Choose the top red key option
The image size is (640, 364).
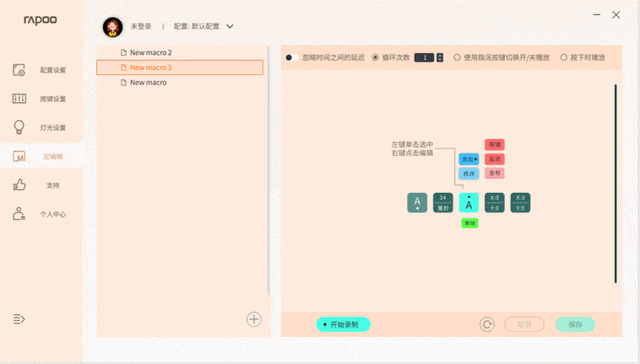pos(495,144)
